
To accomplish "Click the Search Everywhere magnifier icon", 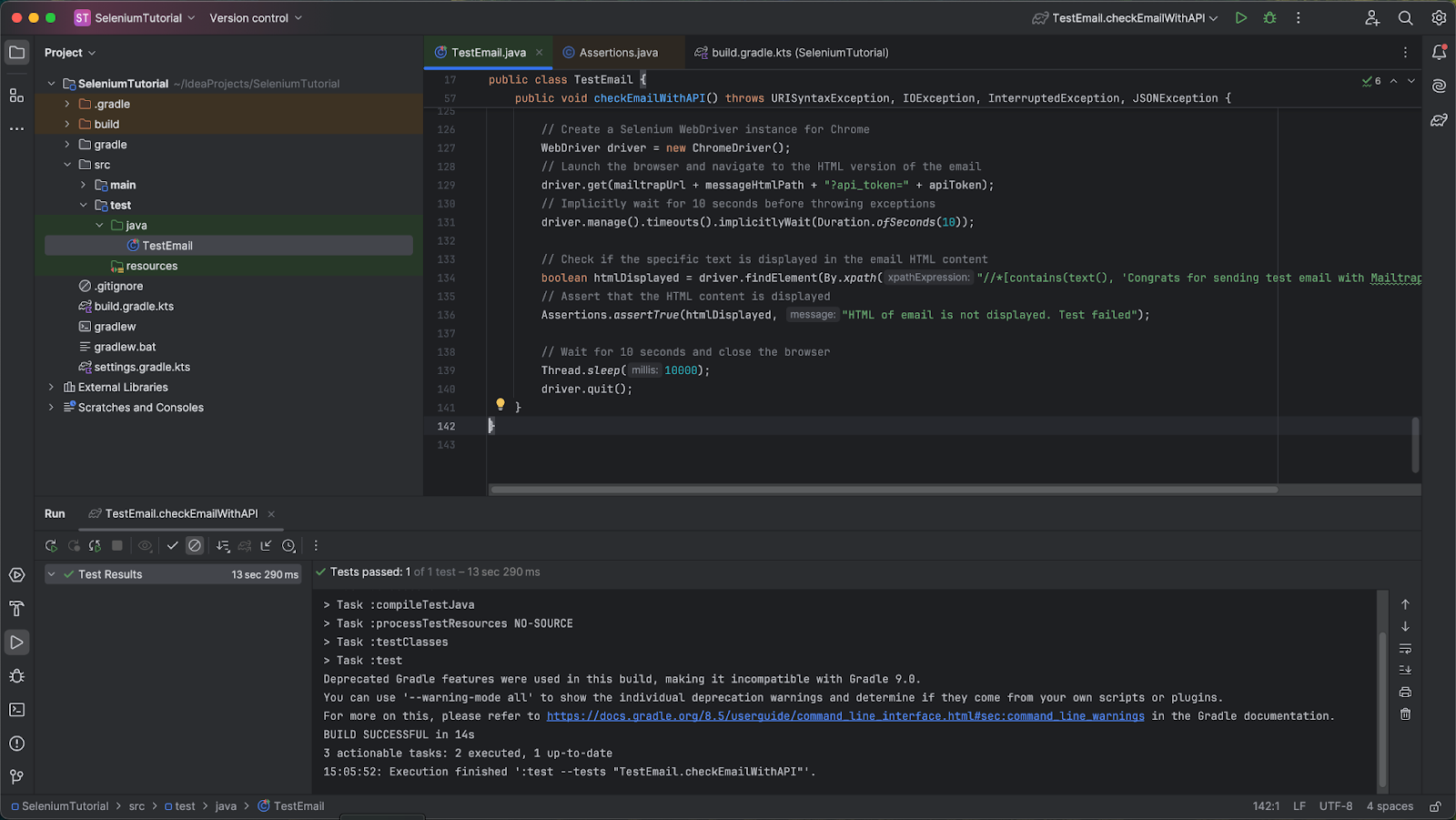I will click(1405, 18).
